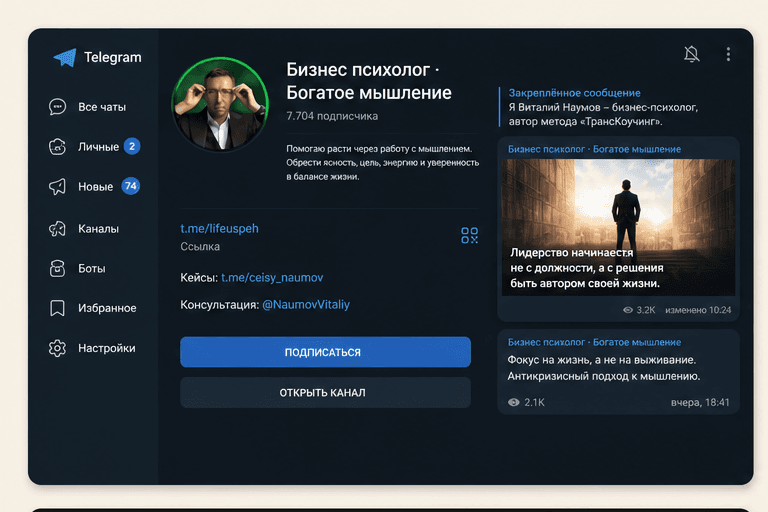Select the Избранное menu label
Image resolution: width=768 pixels, height=512 pixels.
point(107,308)
